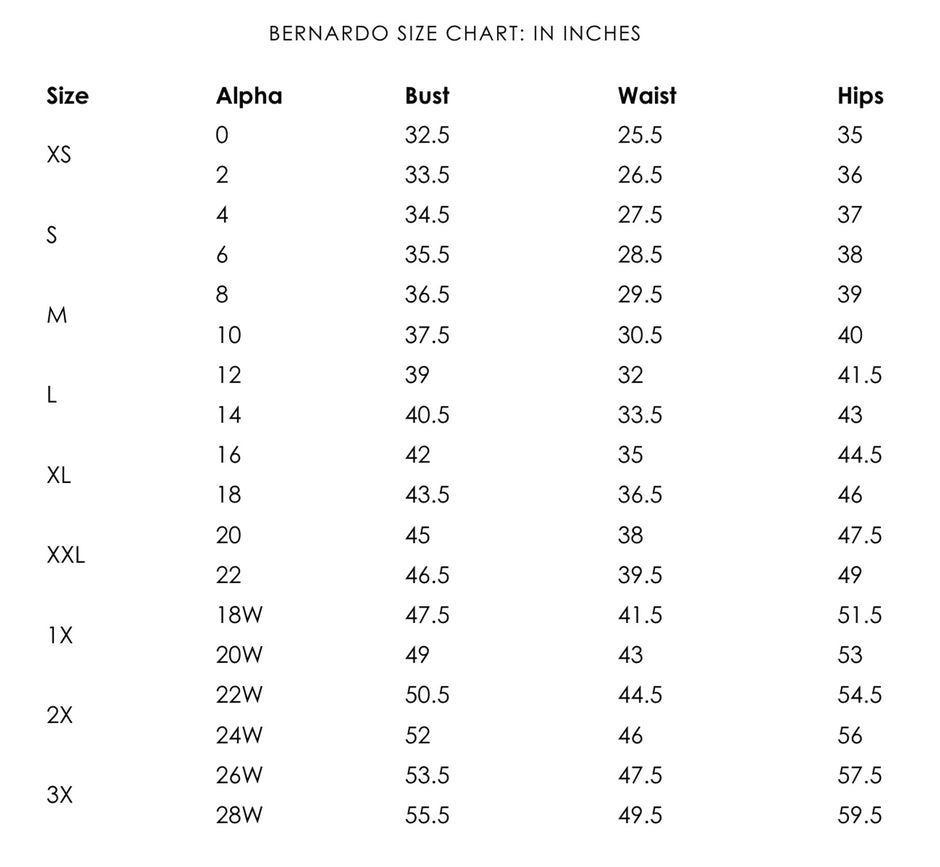Click the 3X size label
The image size is (940, 867).
pos(60,795)
